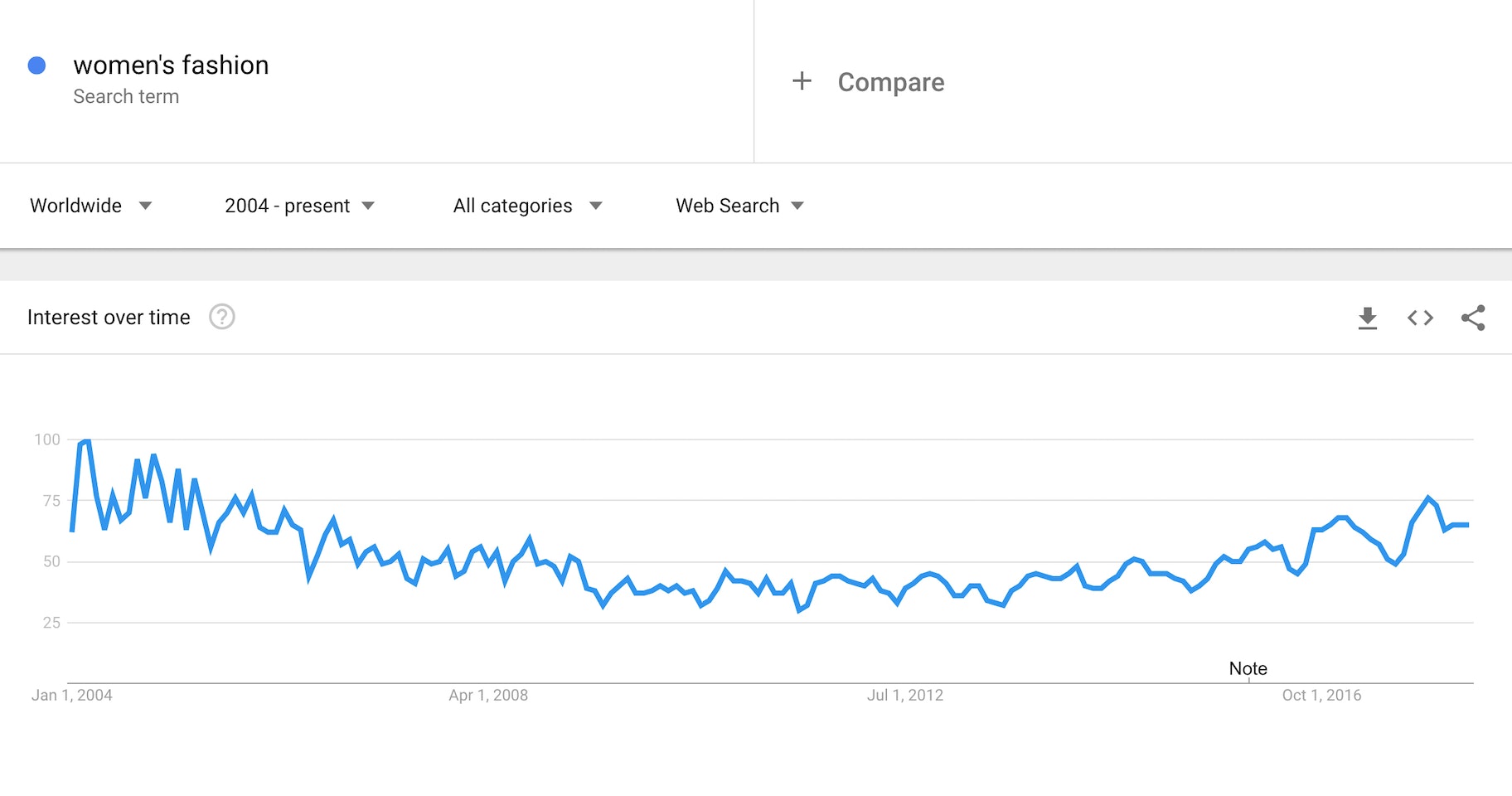Click the plus icon next to Compare
This screenshot has width=1512, height=796.
click(801, 81)
